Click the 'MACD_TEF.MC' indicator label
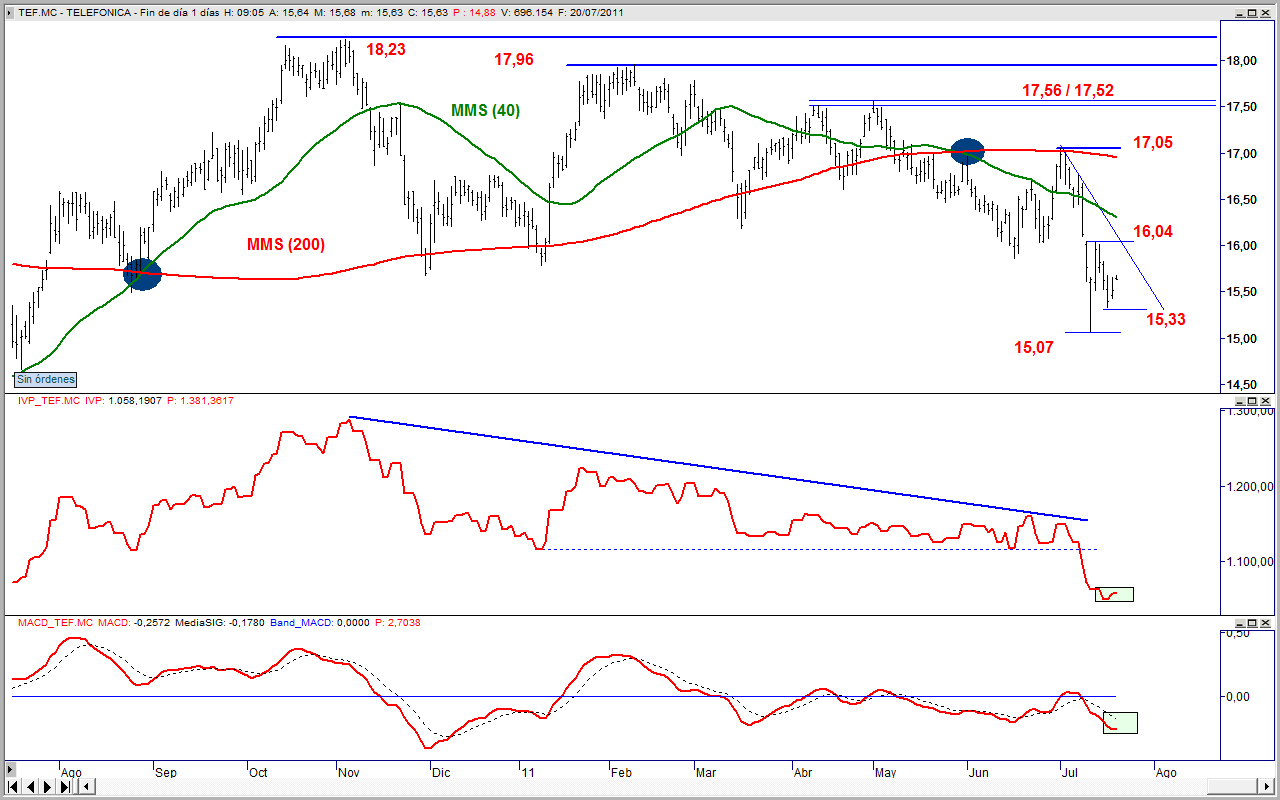This screenshot has width=1280, height=800. coord(55,622)
